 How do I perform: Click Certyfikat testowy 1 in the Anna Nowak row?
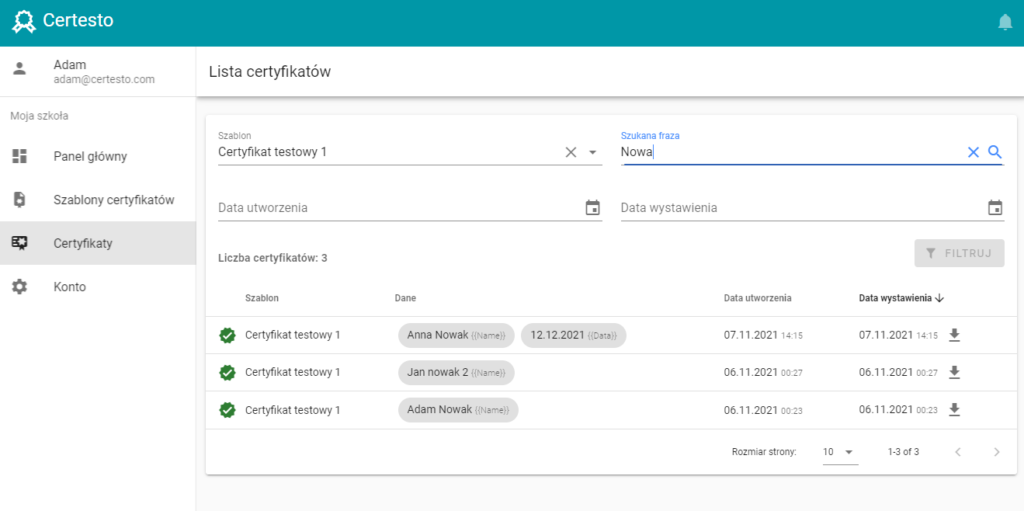coord(293,335)
